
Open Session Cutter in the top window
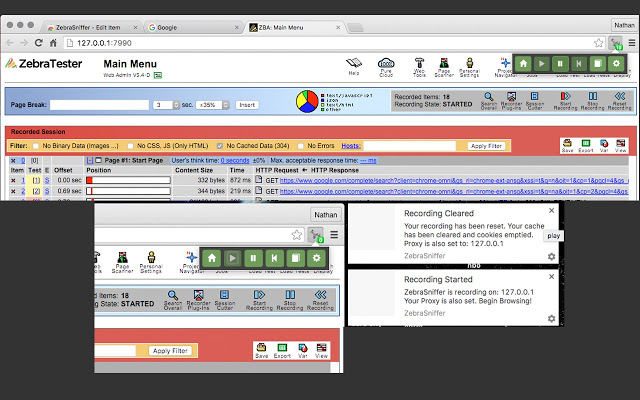tap(535, 101)
